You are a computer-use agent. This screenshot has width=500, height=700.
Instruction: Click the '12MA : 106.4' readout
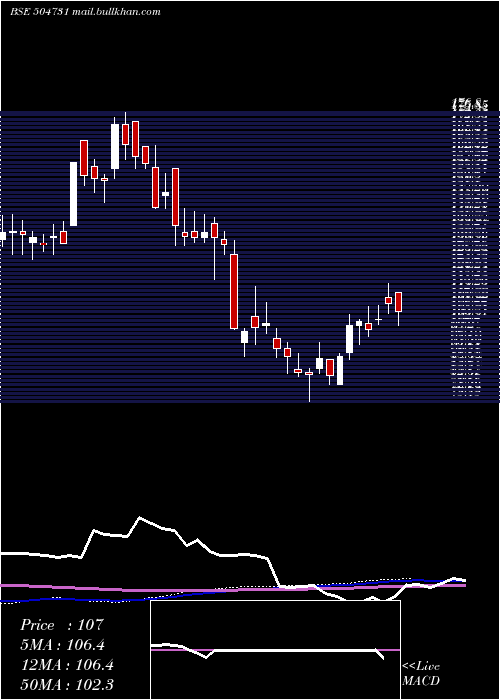(67, 665)
